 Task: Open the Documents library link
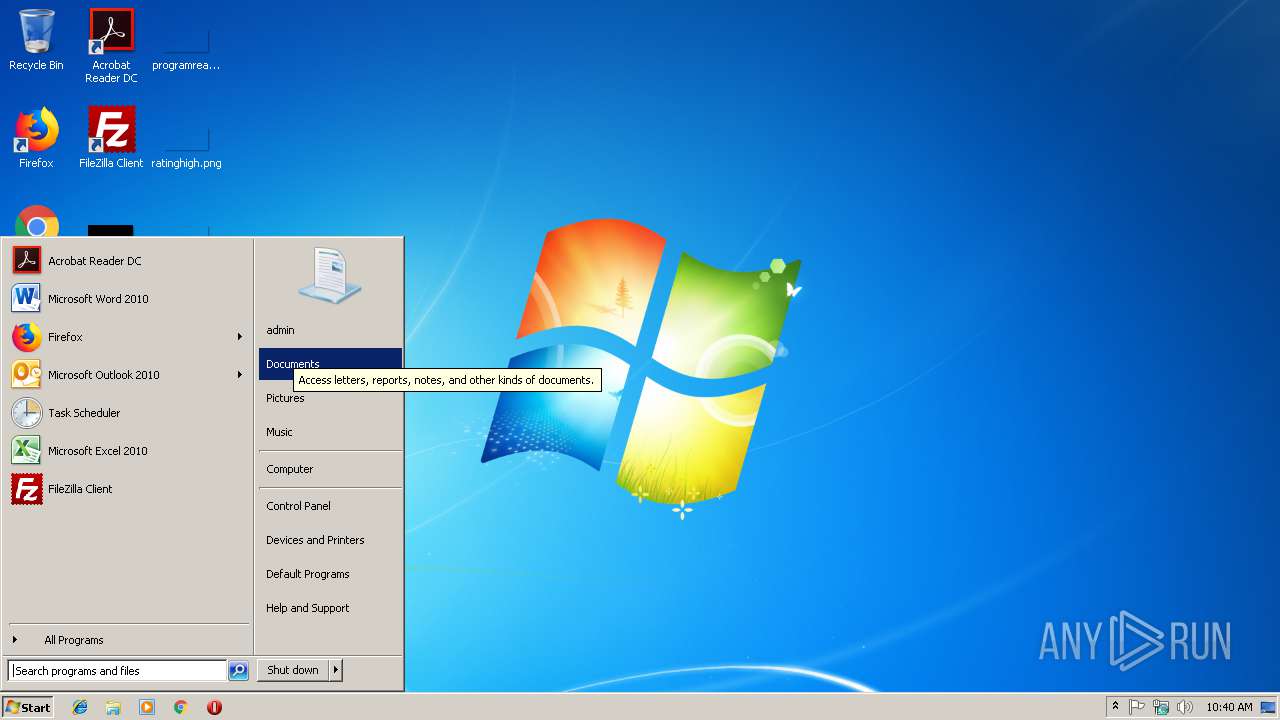pos(330,364)
